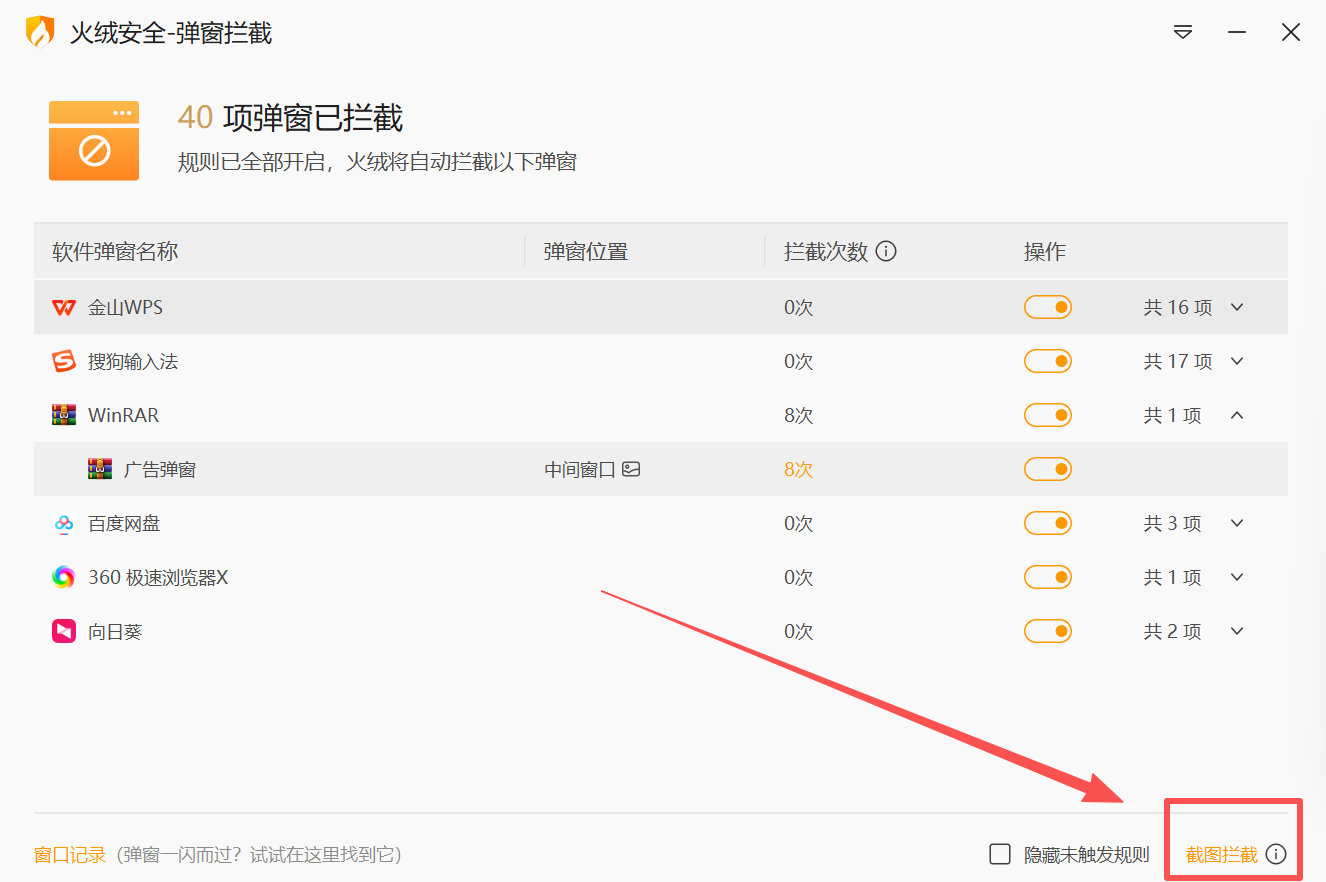Collapse the WinRAR rule list
The width and height of the screenshot is (1326, 882).
tap(1238, 415)
